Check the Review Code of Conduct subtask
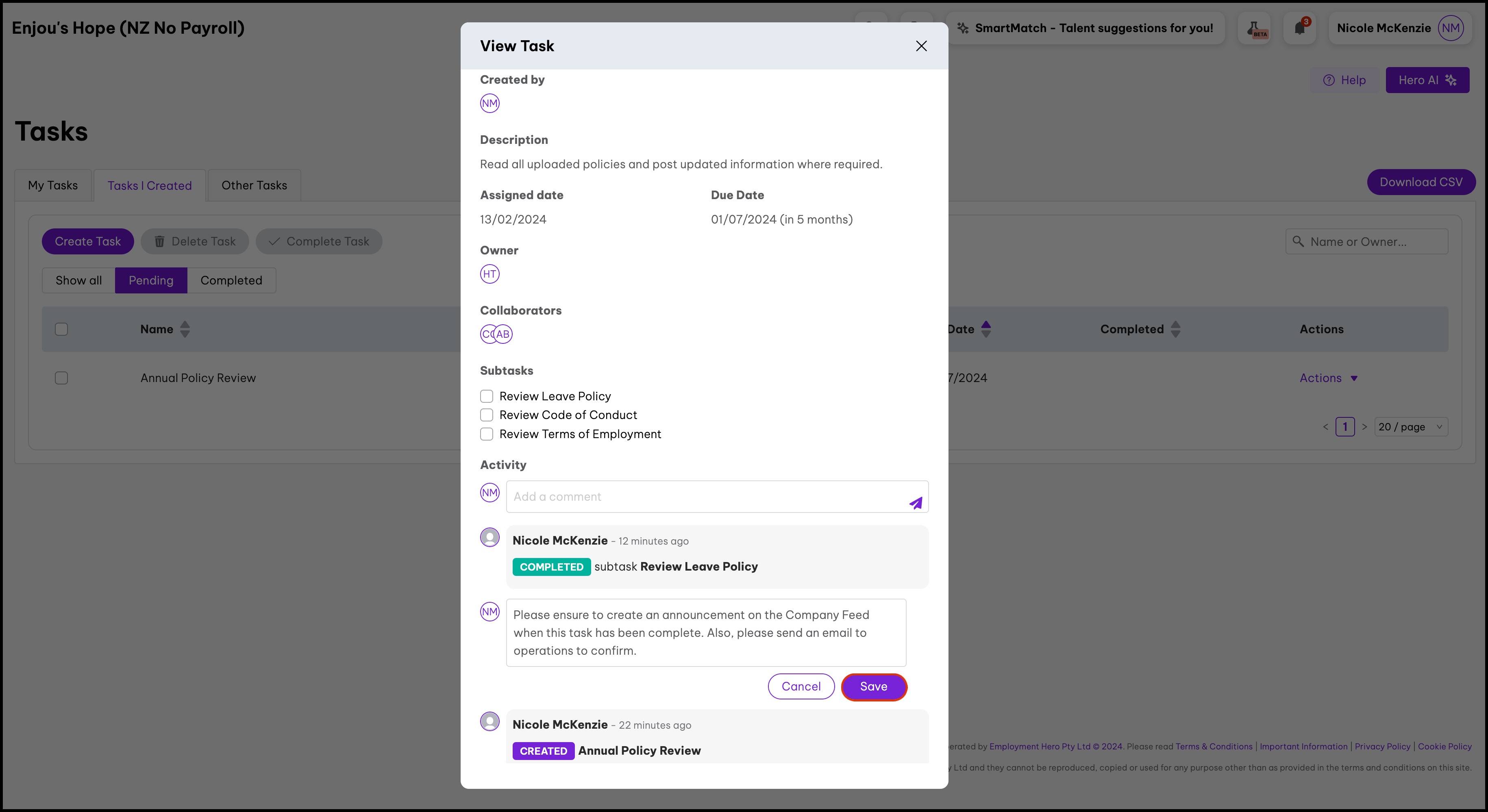The width and height of the screenshot is (1488, 812). pyautogui.click(x=486, y=415)
